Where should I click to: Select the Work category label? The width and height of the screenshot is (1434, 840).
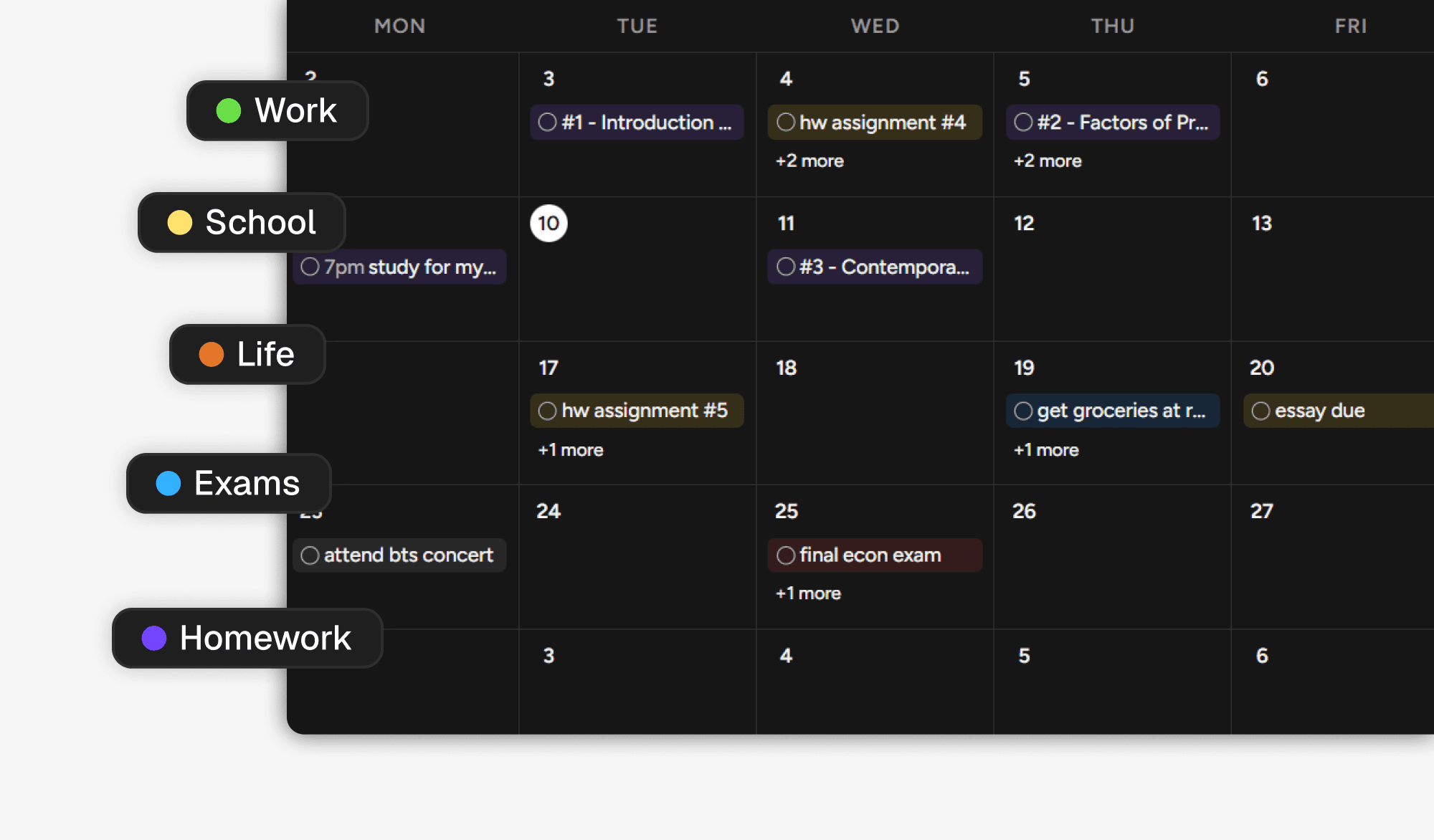(x=295, y=110)
